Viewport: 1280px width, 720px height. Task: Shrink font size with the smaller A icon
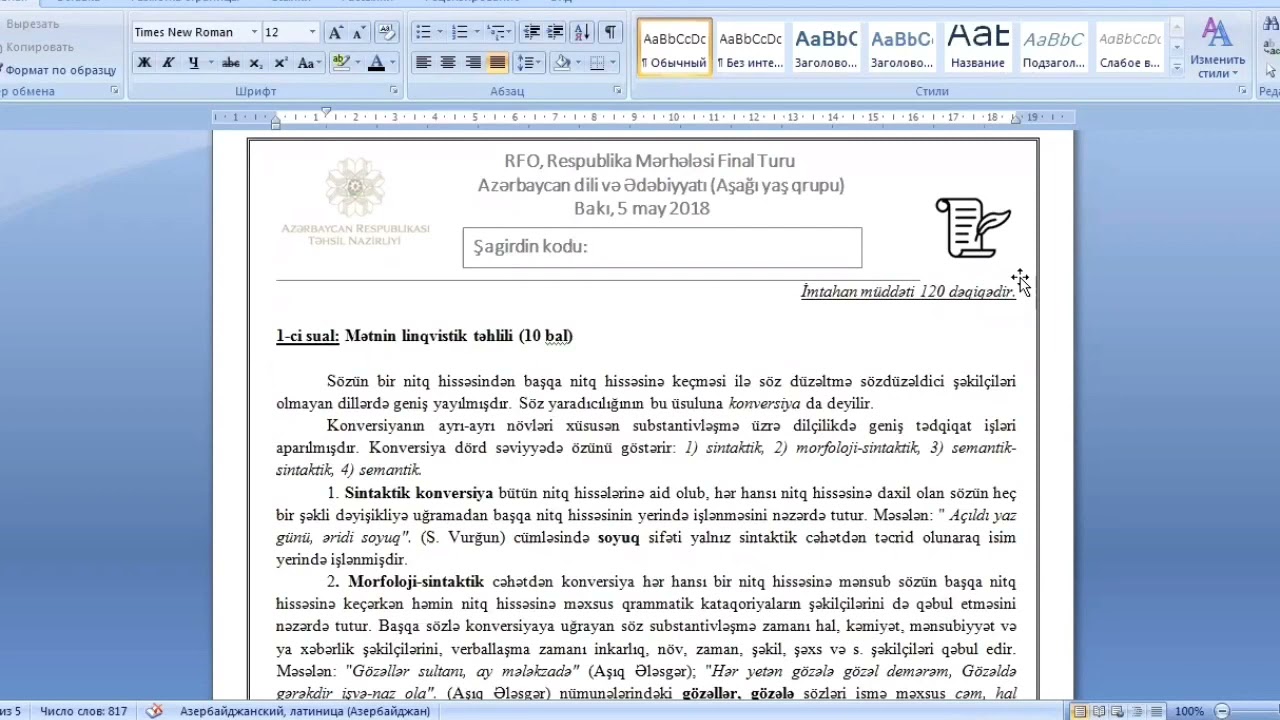point(358,33)
